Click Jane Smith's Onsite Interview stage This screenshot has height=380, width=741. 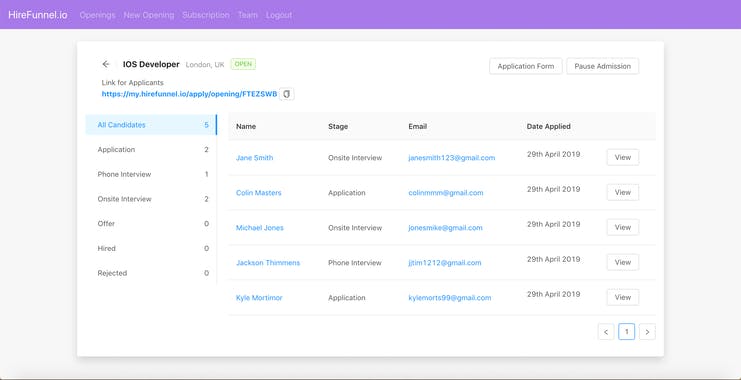(x=355, y=158)
